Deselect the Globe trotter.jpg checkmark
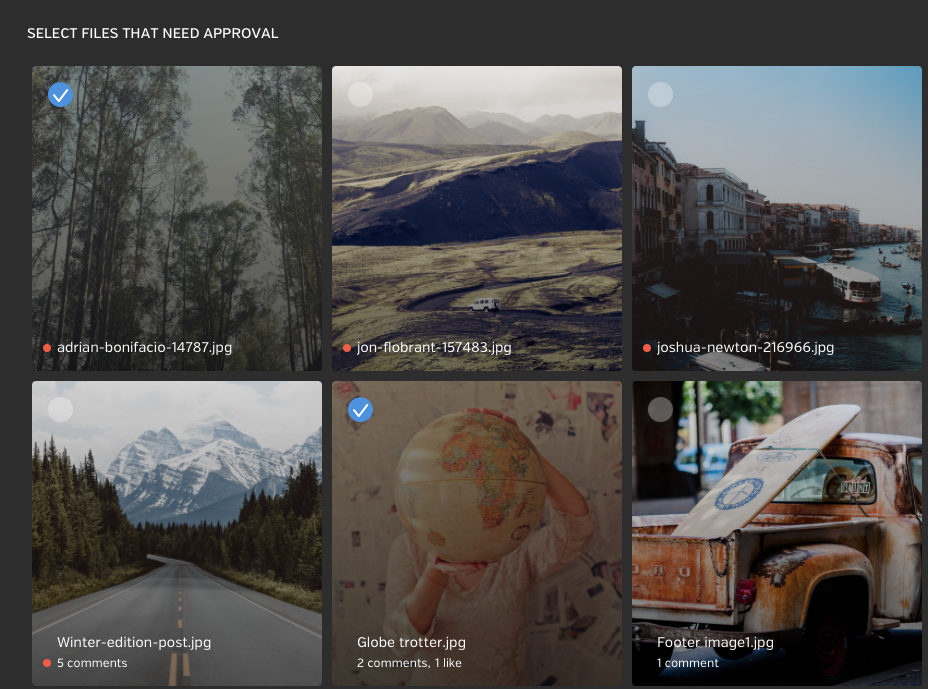Viewport: 928px width, 689px height. 360,410
